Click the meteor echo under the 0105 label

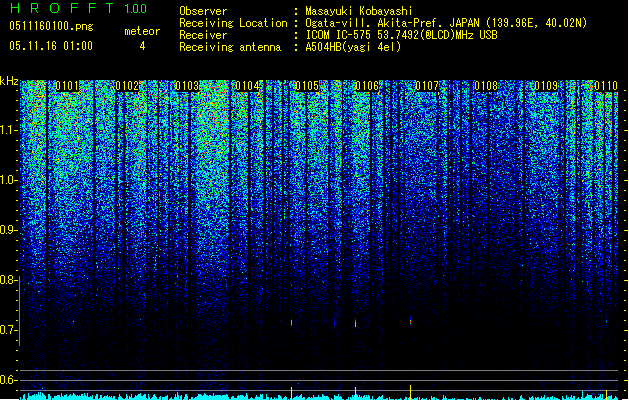[x=292, y=323]
